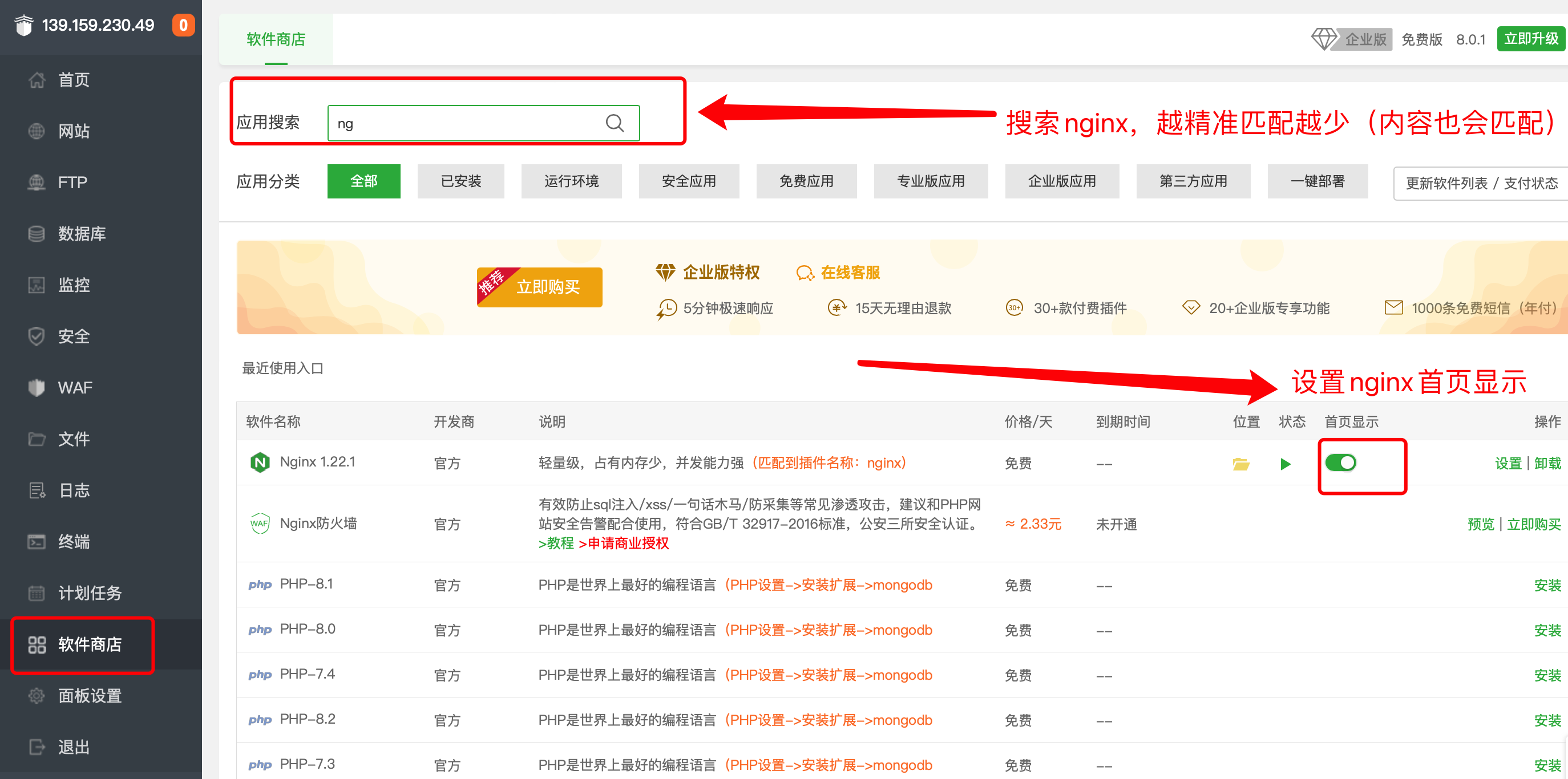The width and height of the screenshot is (1568, 779).
Task: Select the 专业版应用 category
Action: tap(931, 181)
